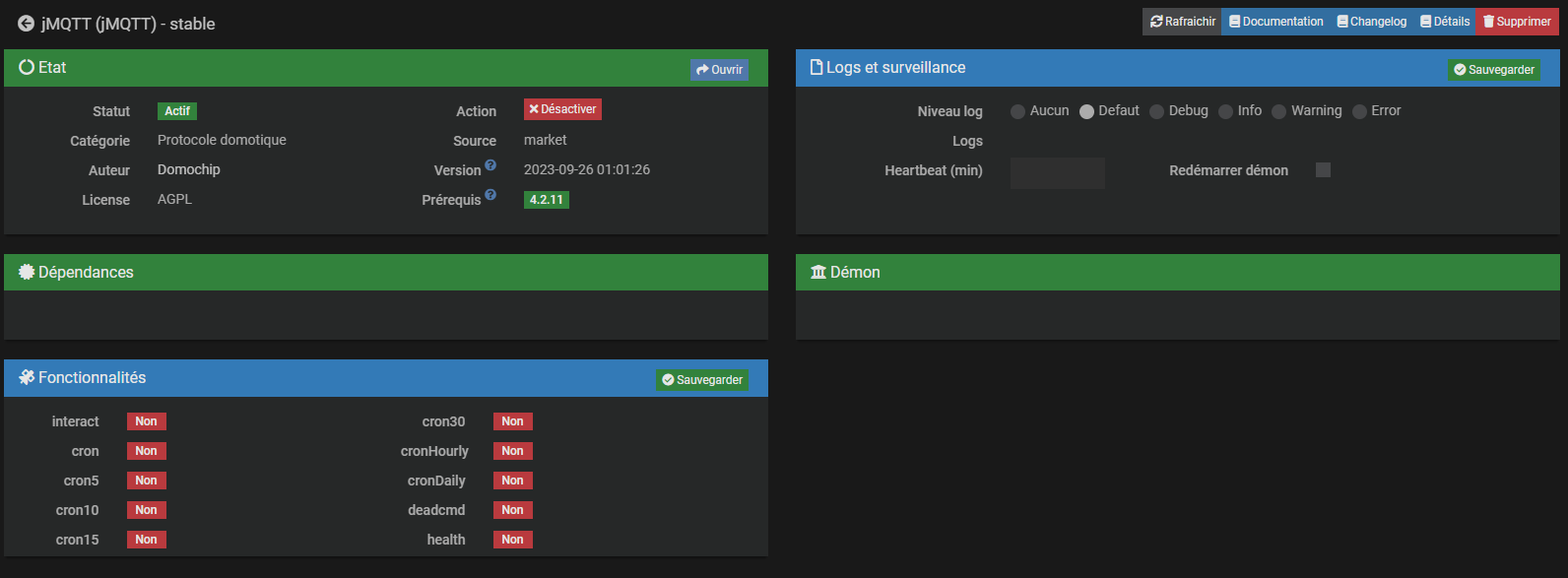
Task: Save the Logs et surveillance settings
Action: [x=1493, y=70]
